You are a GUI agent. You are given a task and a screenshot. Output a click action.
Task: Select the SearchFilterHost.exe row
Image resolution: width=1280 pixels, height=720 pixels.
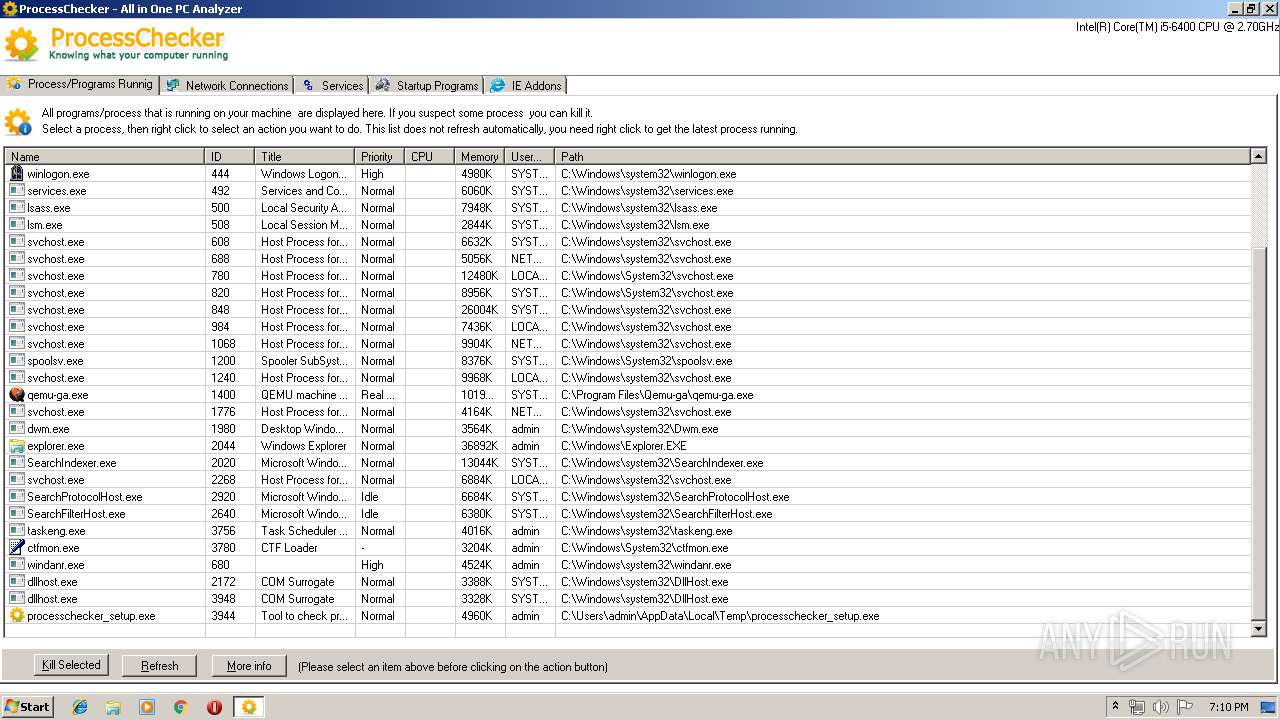(628, 514)
